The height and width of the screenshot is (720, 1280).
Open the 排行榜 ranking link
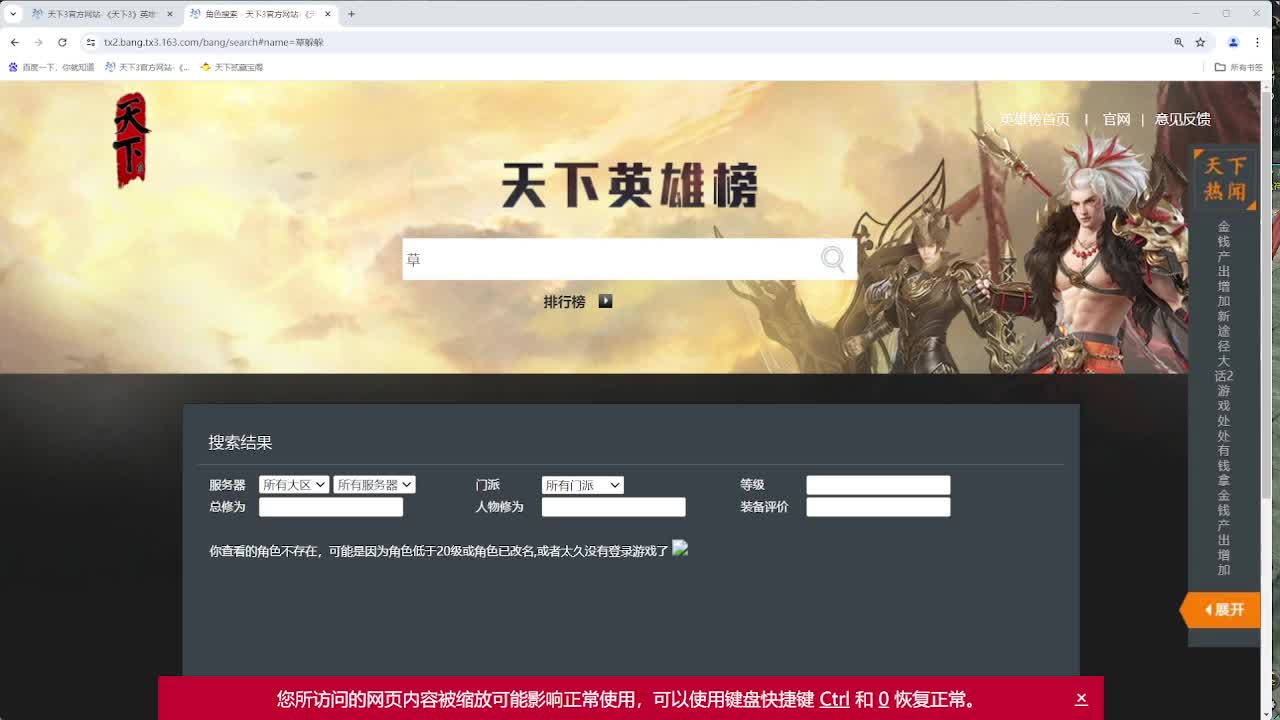[x=564, y=302]
